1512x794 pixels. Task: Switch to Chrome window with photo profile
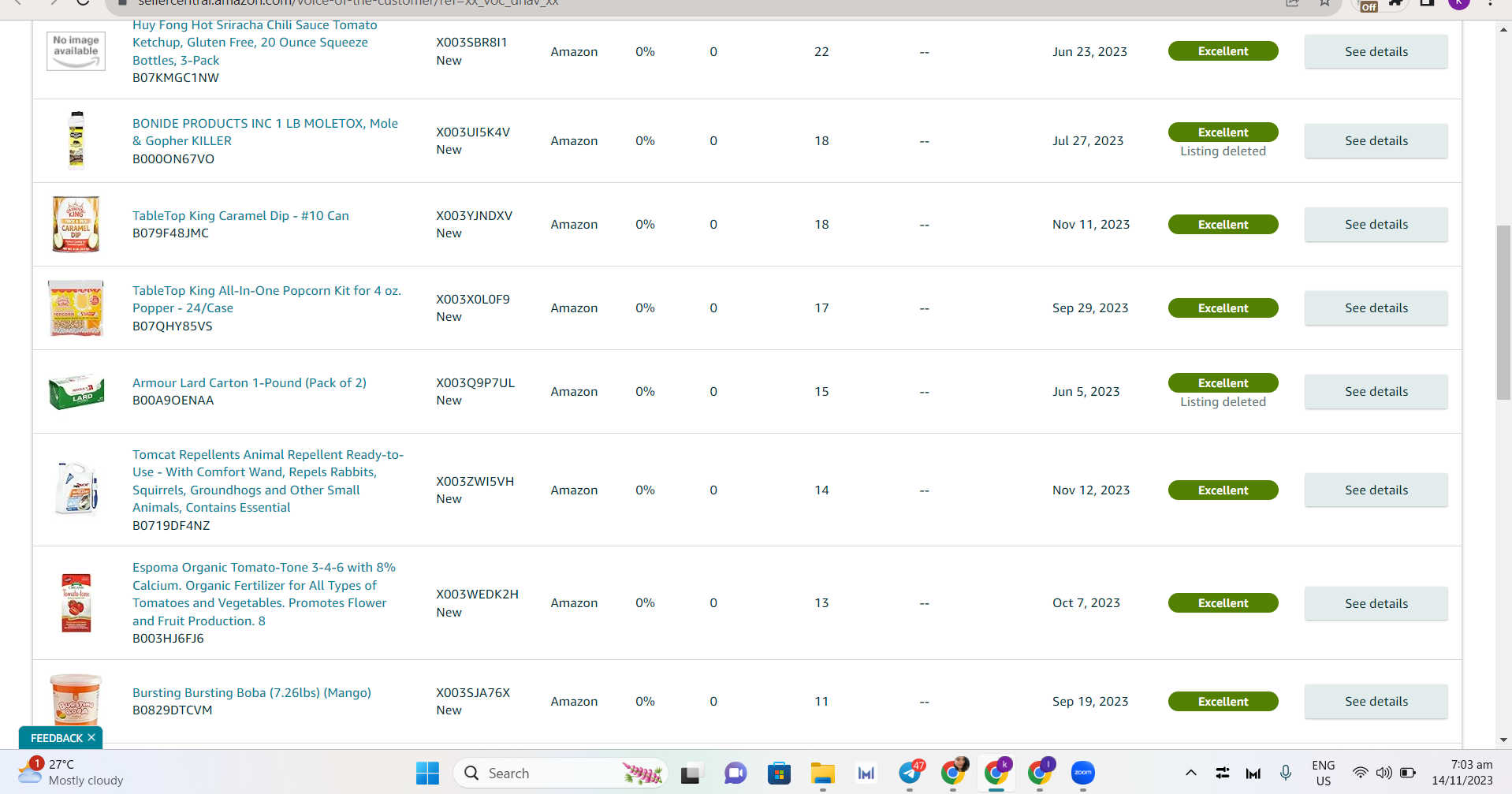[x=955, y=773]
